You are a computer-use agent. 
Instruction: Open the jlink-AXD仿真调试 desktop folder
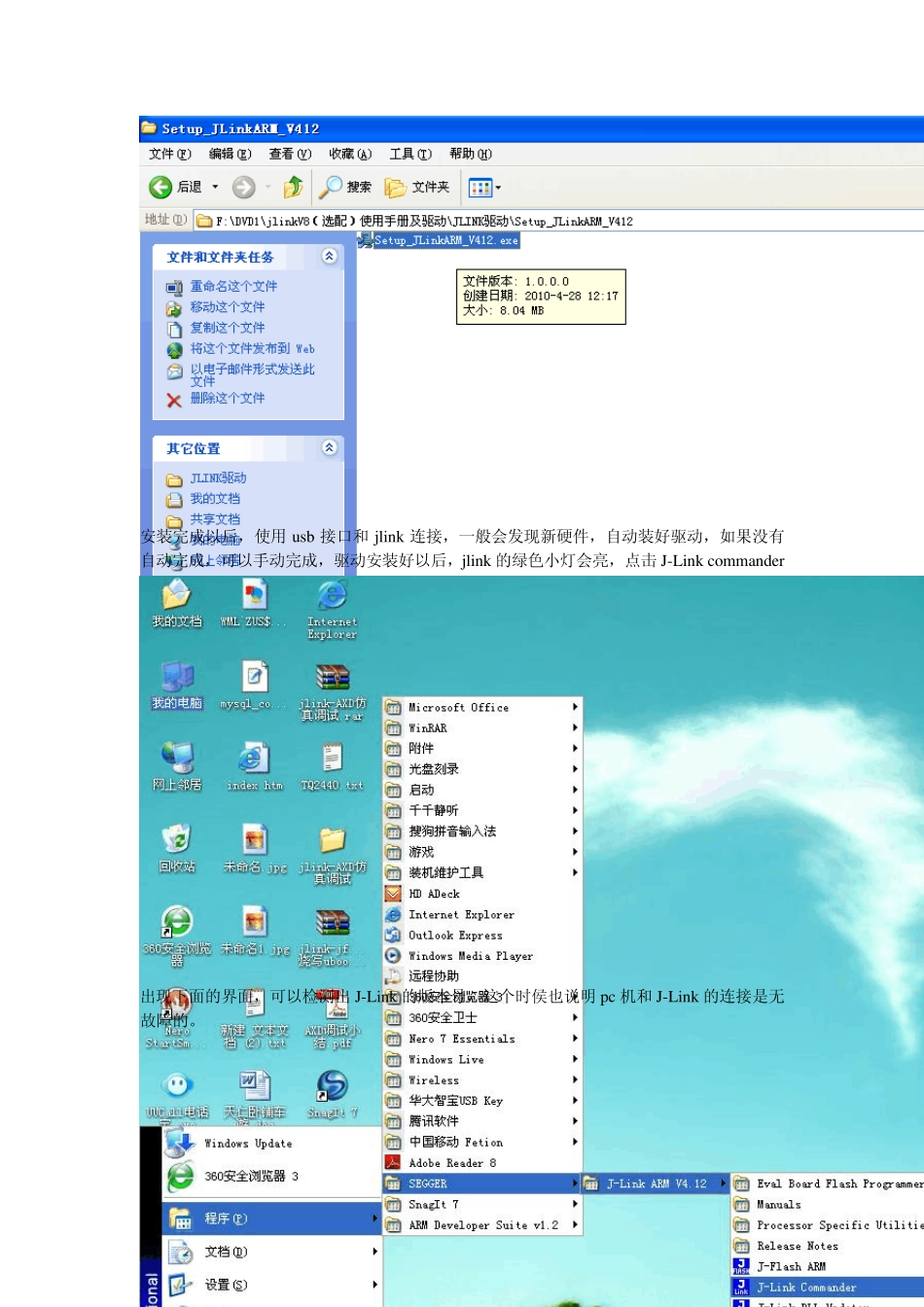[x=333, y=854]
